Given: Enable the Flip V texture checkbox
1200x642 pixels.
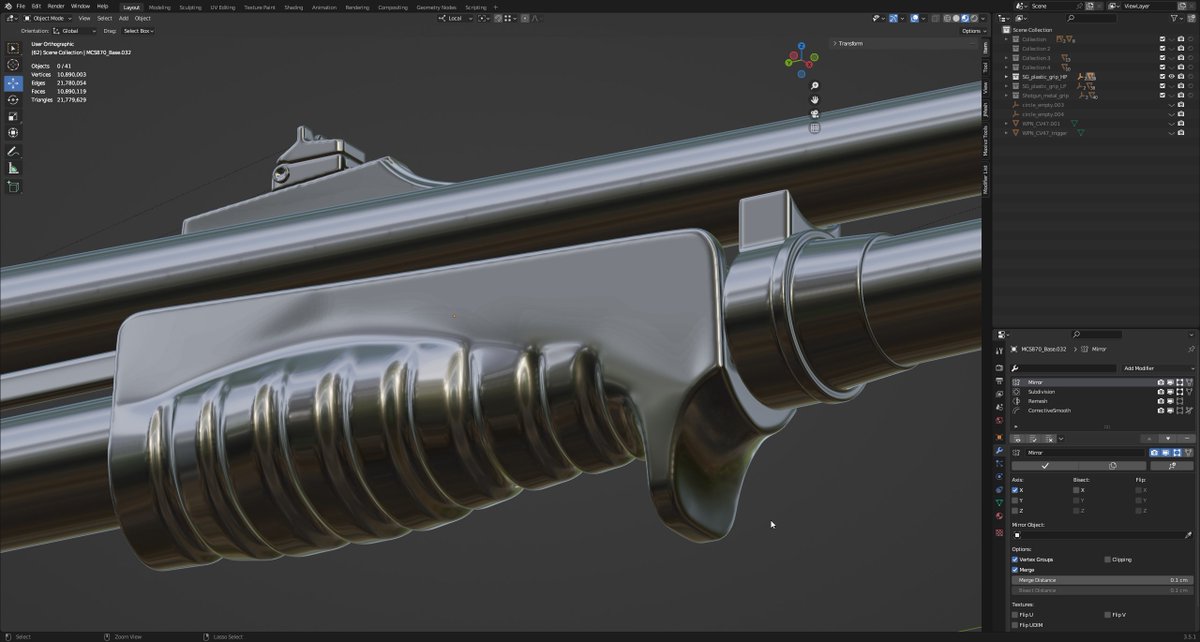Looking at the screenshot, I should (1107, 614).
